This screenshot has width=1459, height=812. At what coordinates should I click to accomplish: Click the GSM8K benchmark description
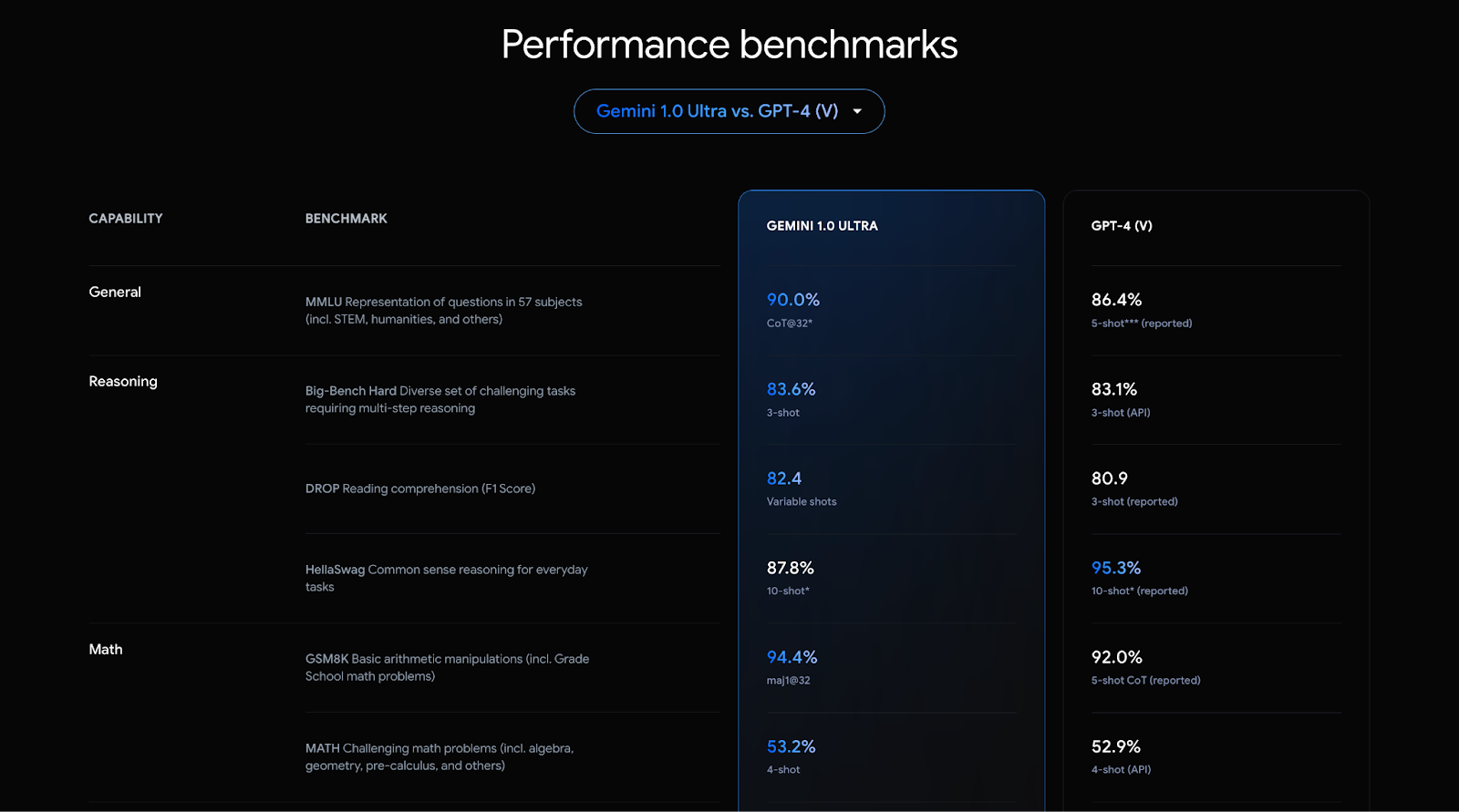tap(447, 667)
